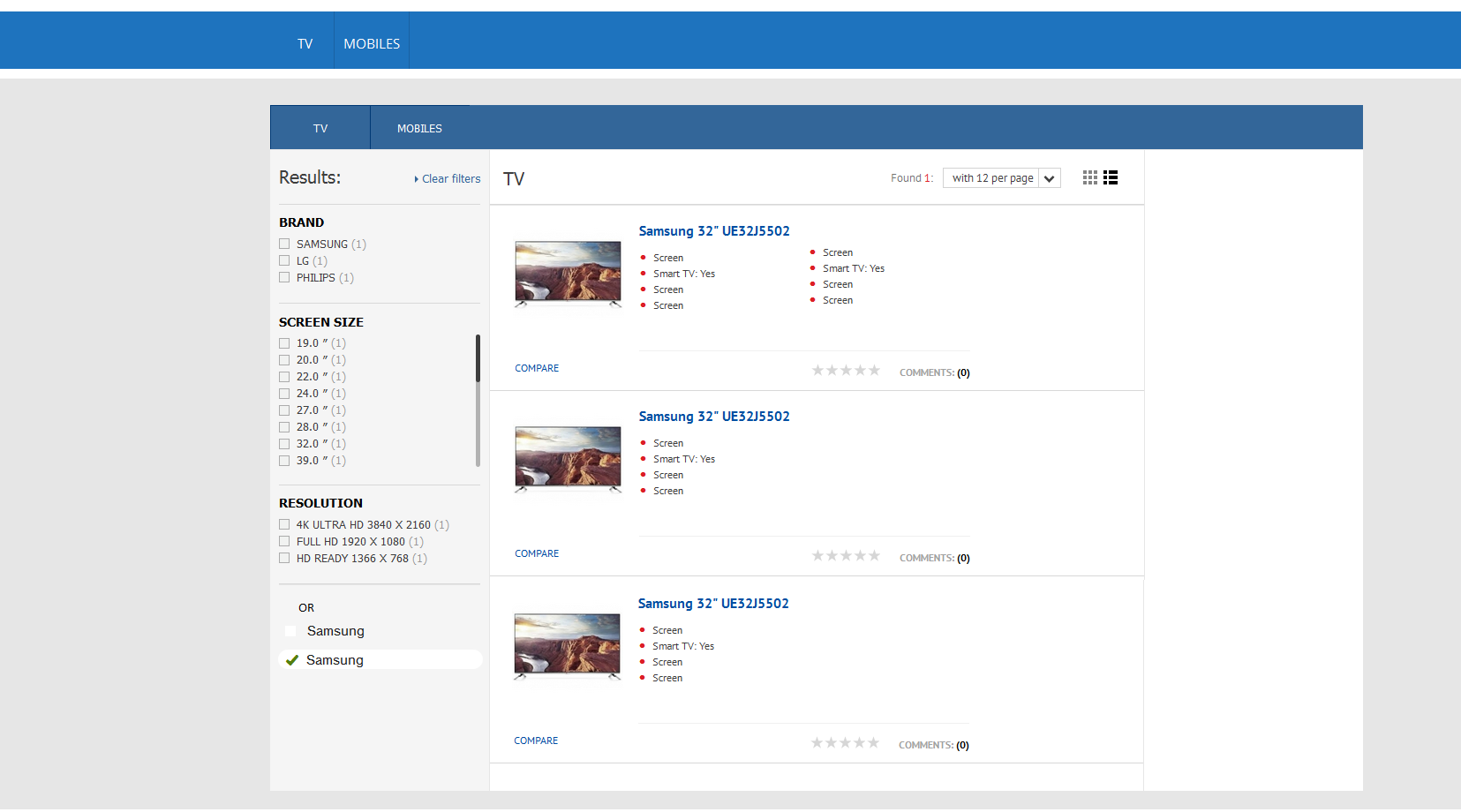
Task: Click 'Smart TV: Yes' in third product
Action: (x=683, y=646)
